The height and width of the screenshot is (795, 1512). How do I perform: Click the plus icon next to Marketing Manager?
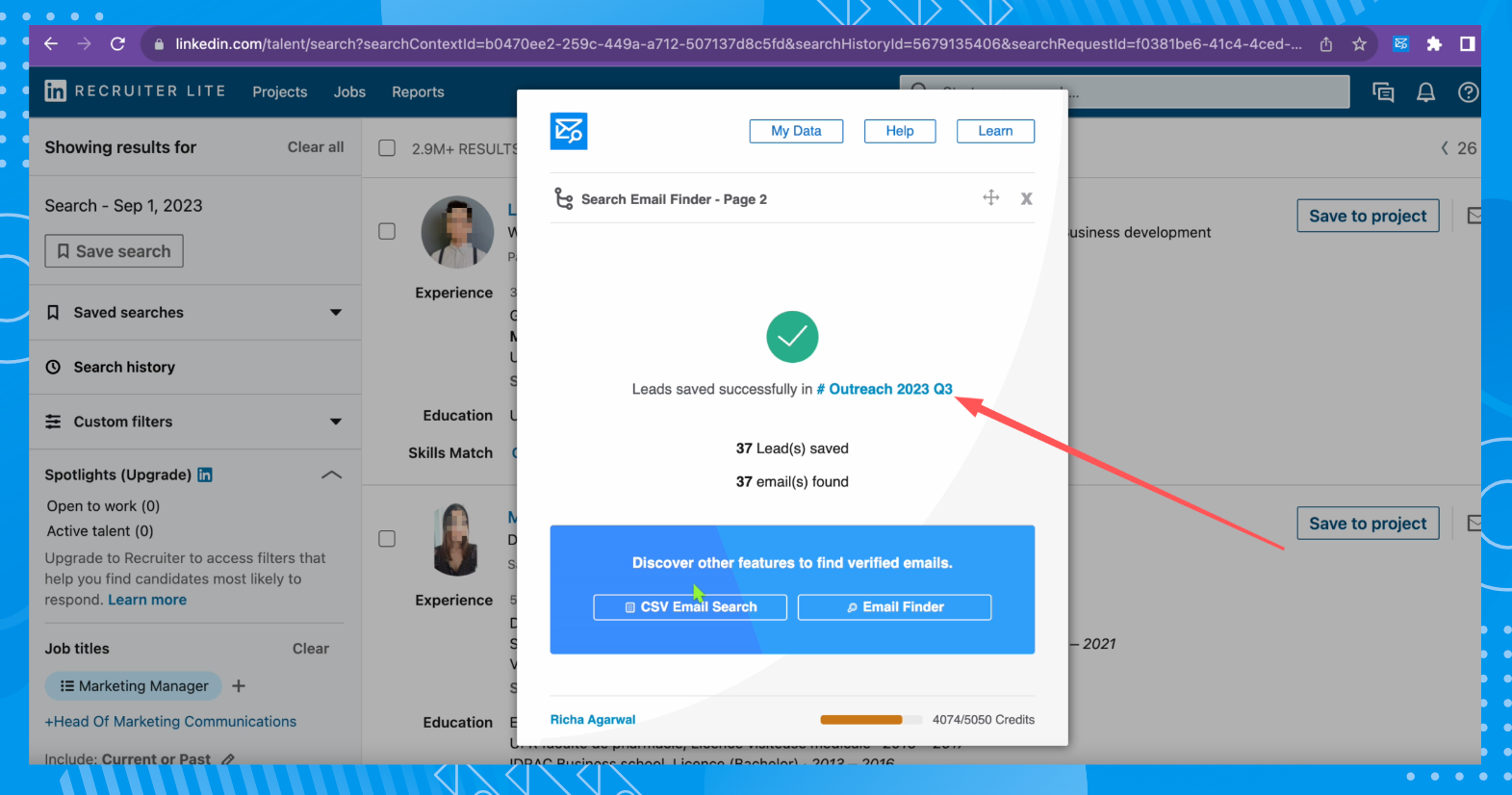tap(239, 686)
